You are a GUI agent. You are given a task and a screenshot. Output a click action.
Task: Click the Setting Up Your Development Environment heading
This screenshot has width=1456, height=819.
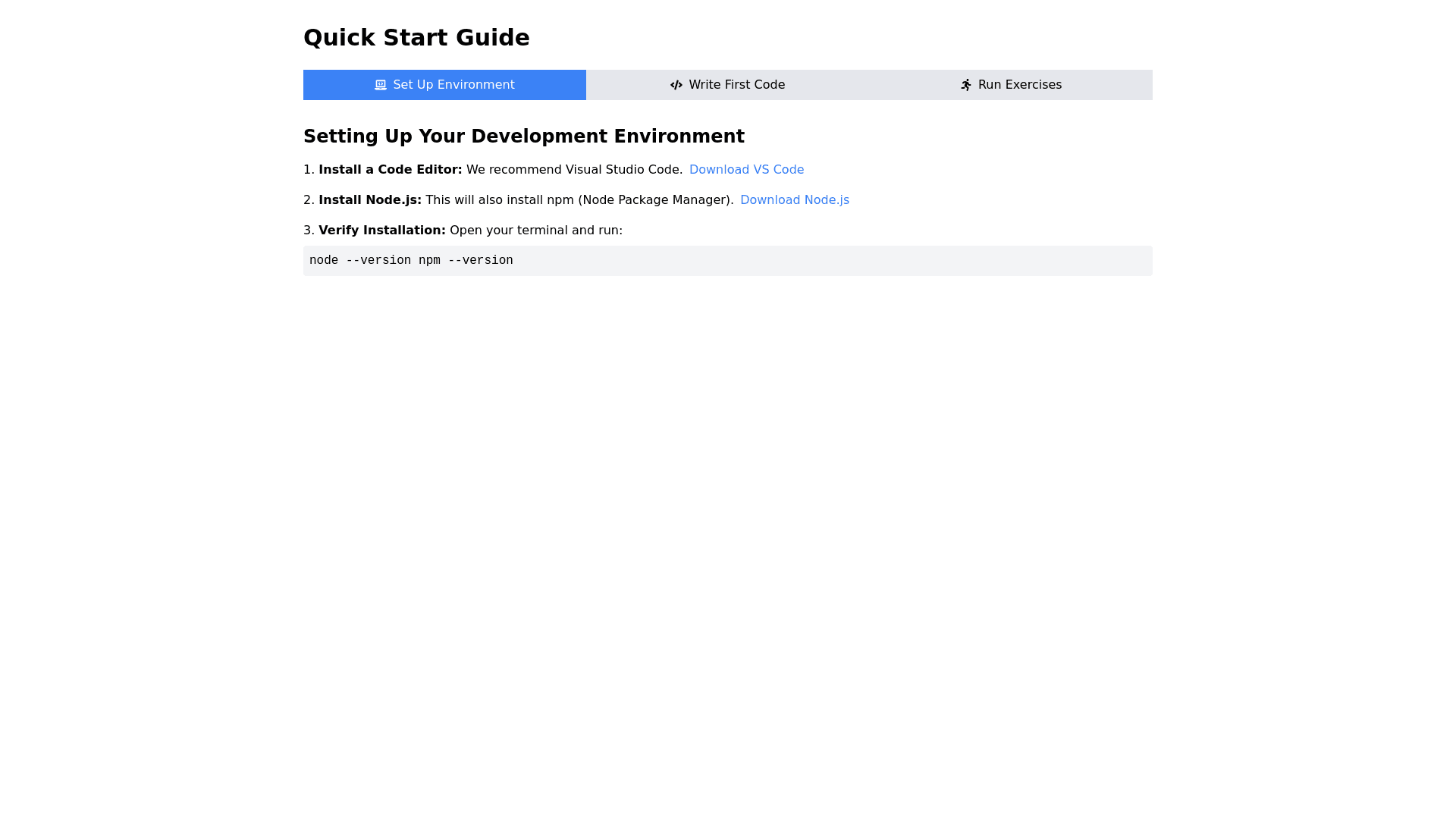coord(523,136)
